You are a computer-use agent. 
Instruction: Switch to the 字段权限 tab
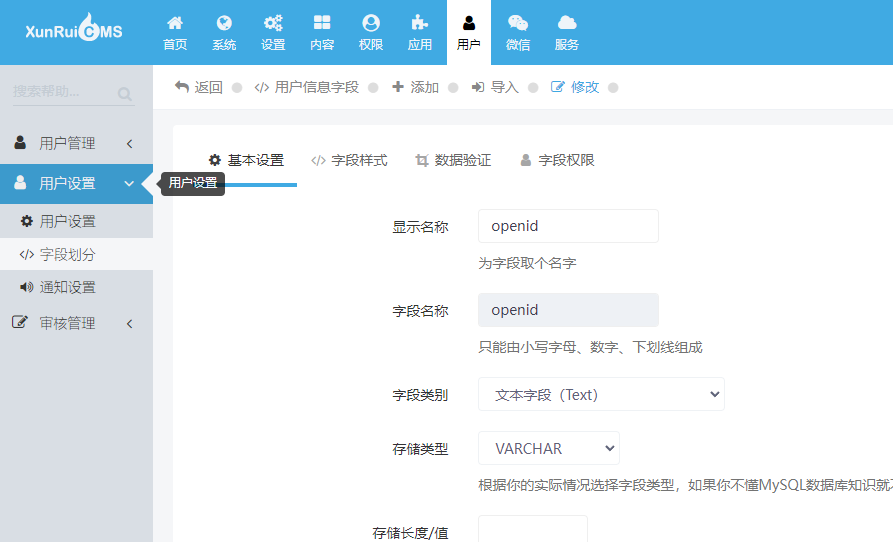pyautogui.click(x=558, y=161)
